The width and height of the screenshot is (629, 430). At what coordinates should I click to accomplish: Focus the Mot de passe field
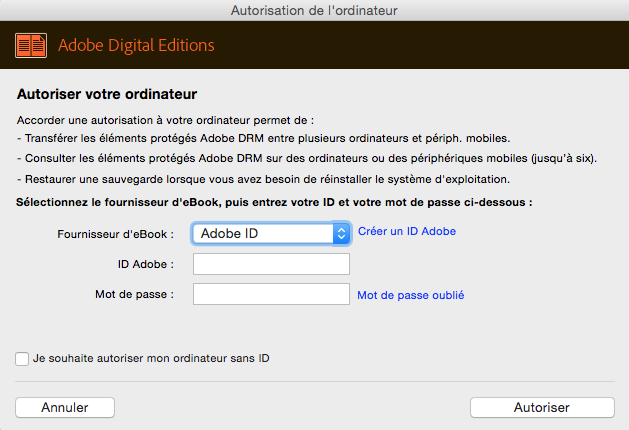[x=272, y=294]
